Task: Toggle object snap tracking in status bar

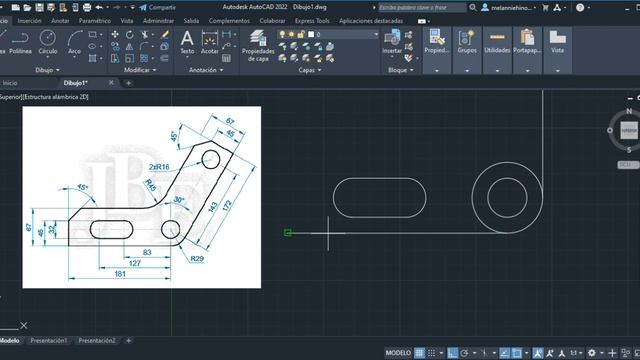Action: (504, 353)
